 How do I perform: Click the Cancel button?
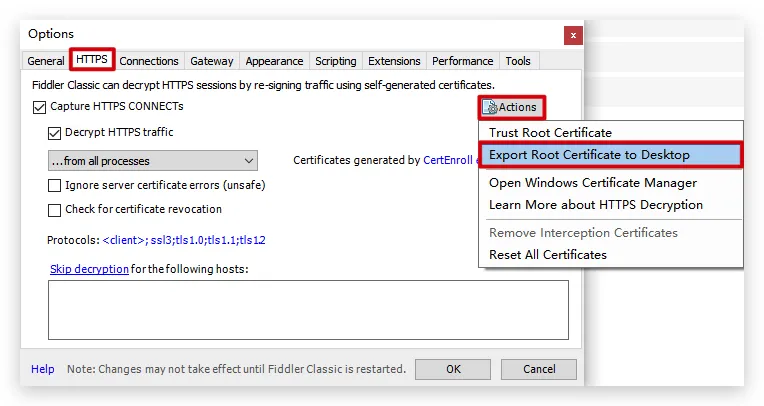[539, 369]
